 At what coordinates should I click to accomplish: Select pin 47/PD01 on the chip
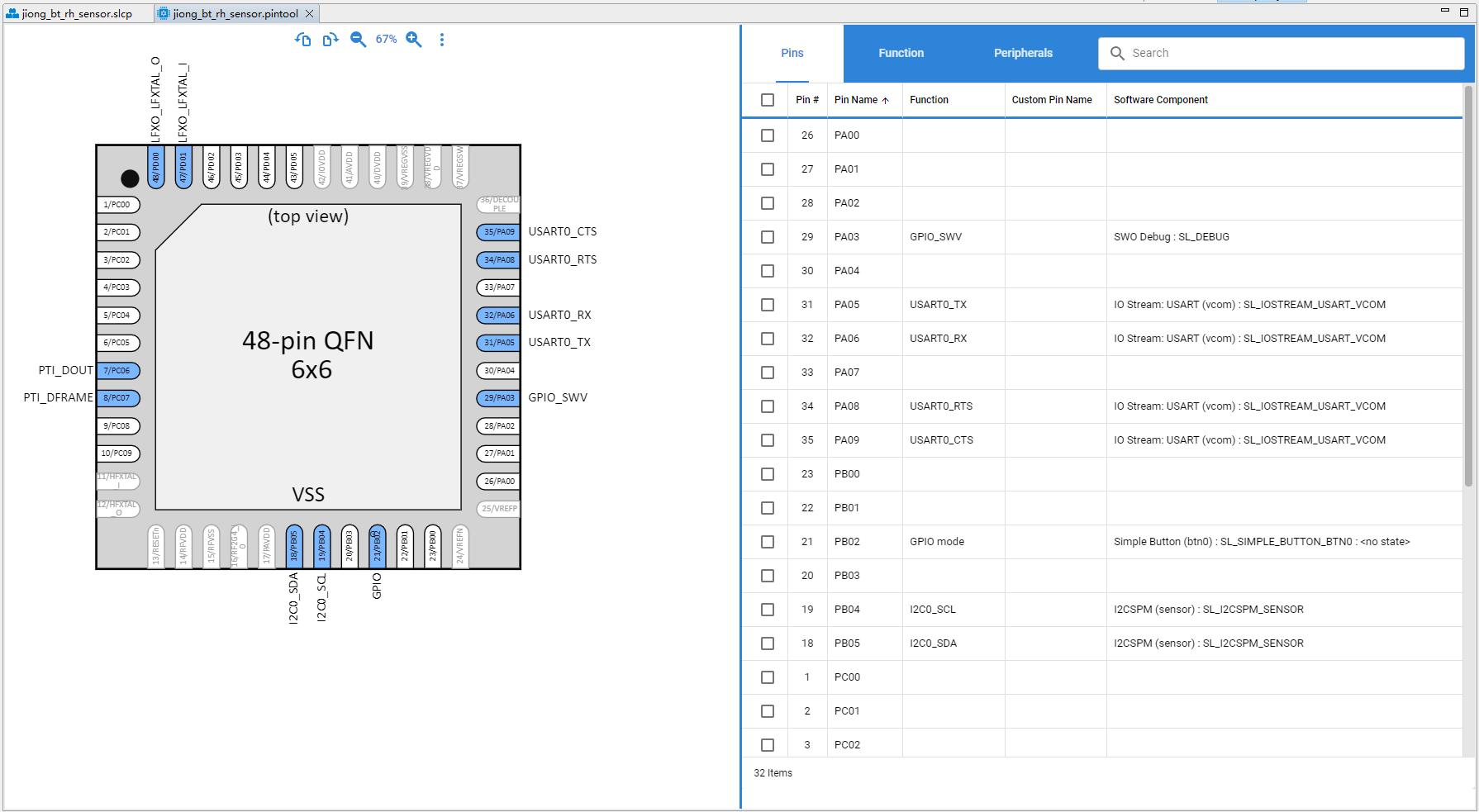[x=183, y=167]
